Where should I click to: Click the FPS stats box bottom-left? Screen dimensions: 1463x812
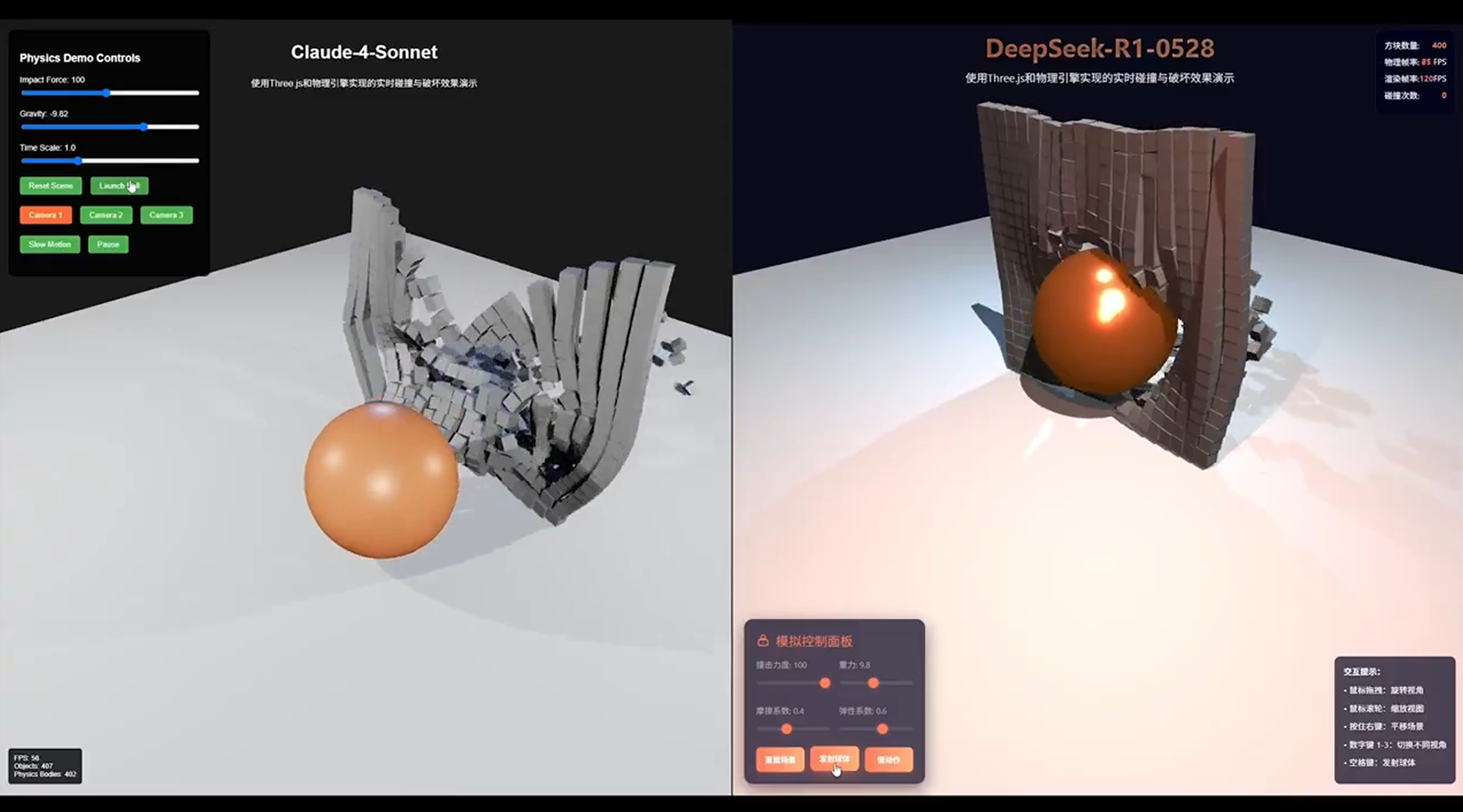[x=45, y=766]
